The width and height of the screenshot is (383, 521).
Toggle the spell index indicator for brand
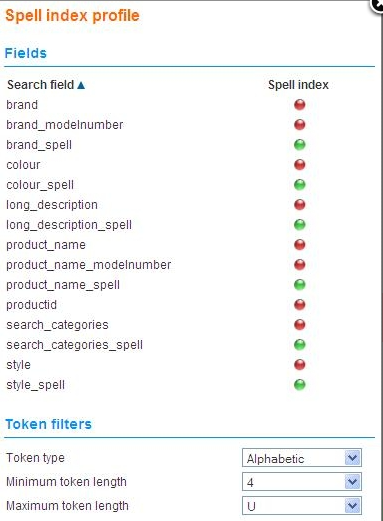pos(299,105)
